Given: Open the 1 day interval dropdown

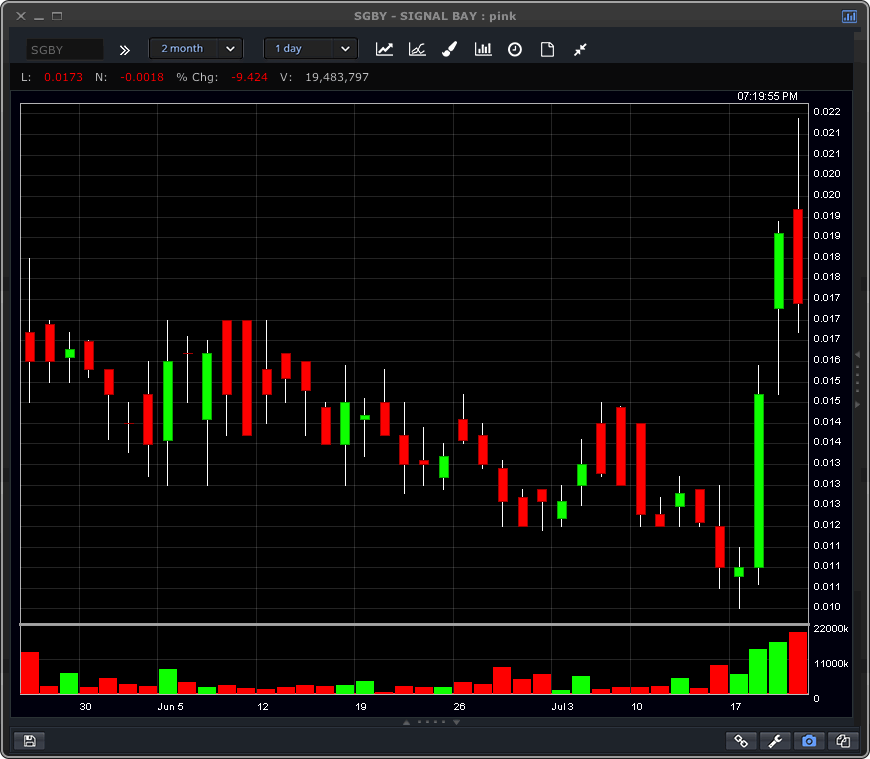Looking at the screenshot, I should tap(310, 49).
